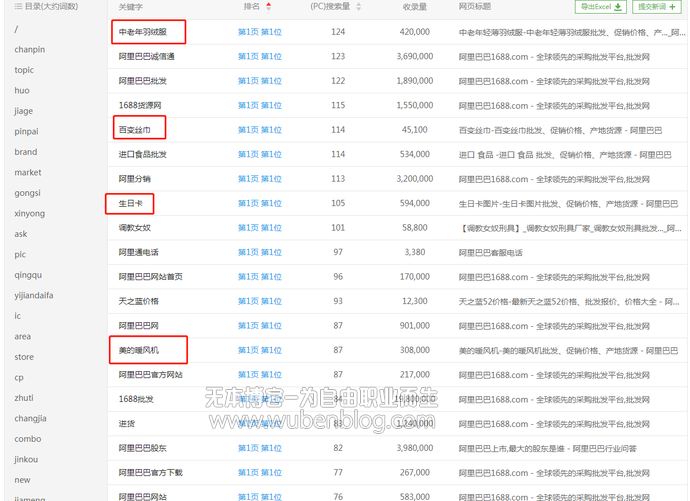Click 收录量 value 45,100
690x501 pixels.
pyautogui.click(x=415, y=130)
